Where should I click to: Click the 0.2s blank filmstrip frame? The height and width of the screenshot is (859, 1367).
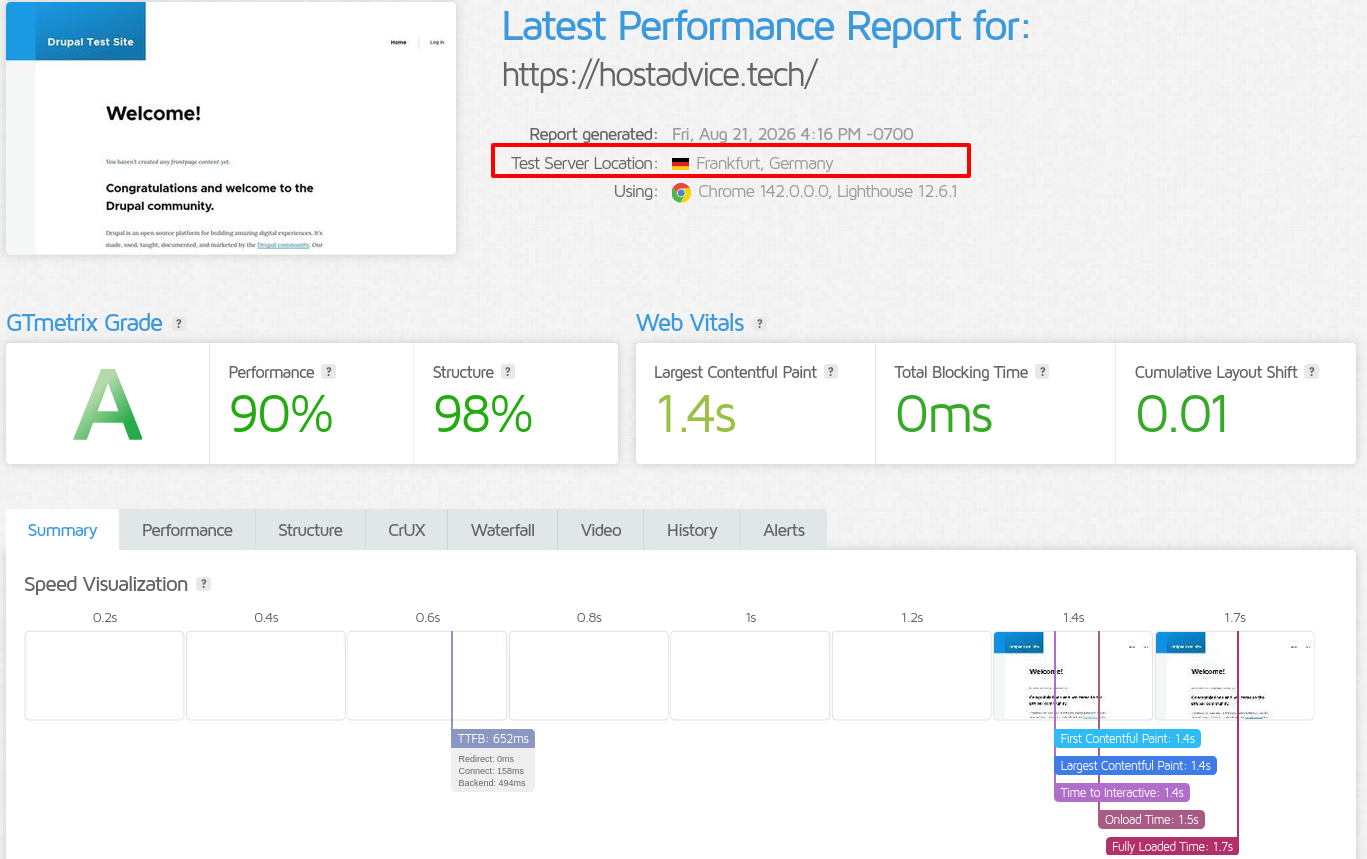point(104,675)
